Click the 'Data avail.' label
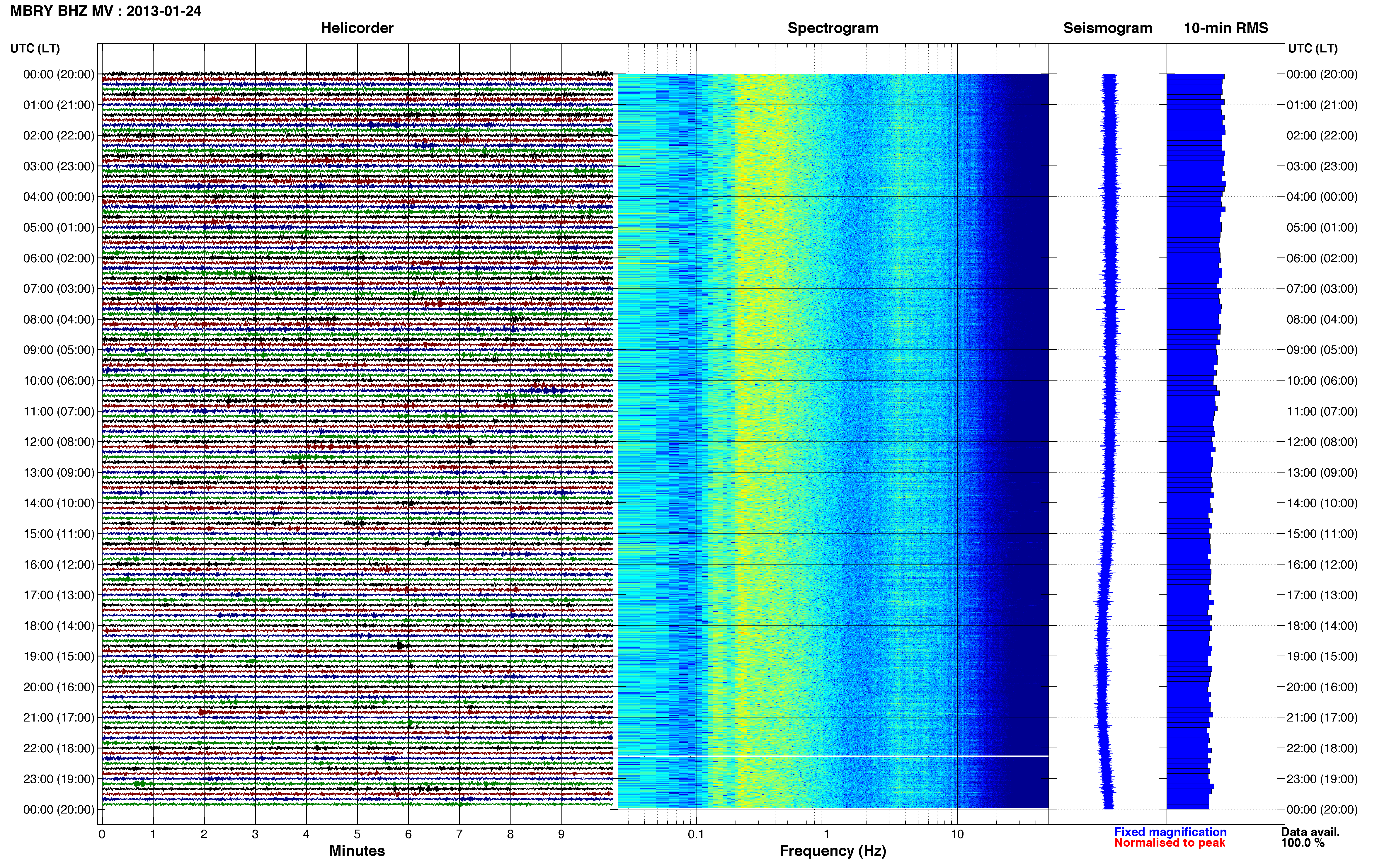Viewport: 1389px width, 868px height. coord(1310,833)
